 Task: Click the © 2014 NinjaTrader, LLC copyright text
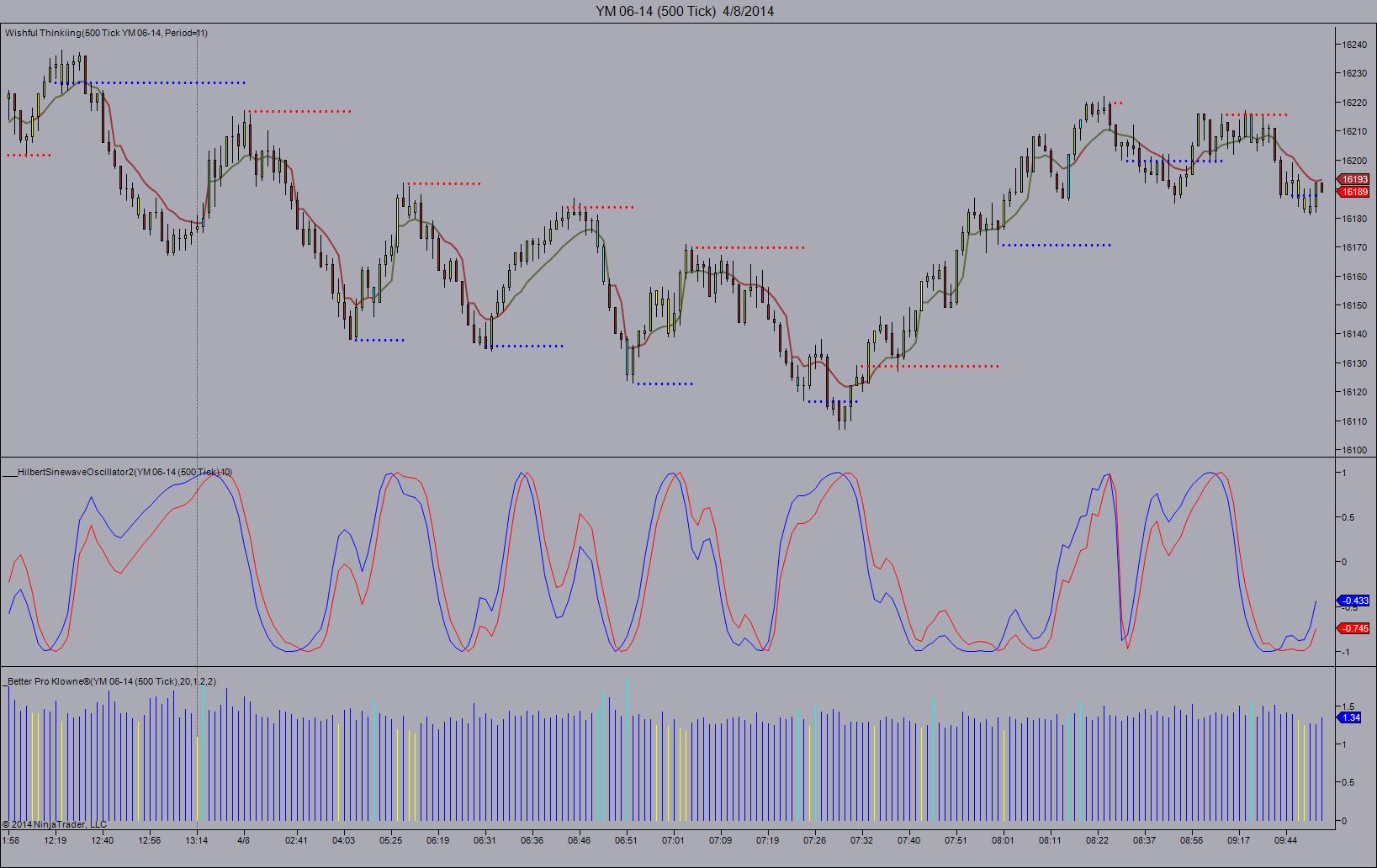(55, 824)
